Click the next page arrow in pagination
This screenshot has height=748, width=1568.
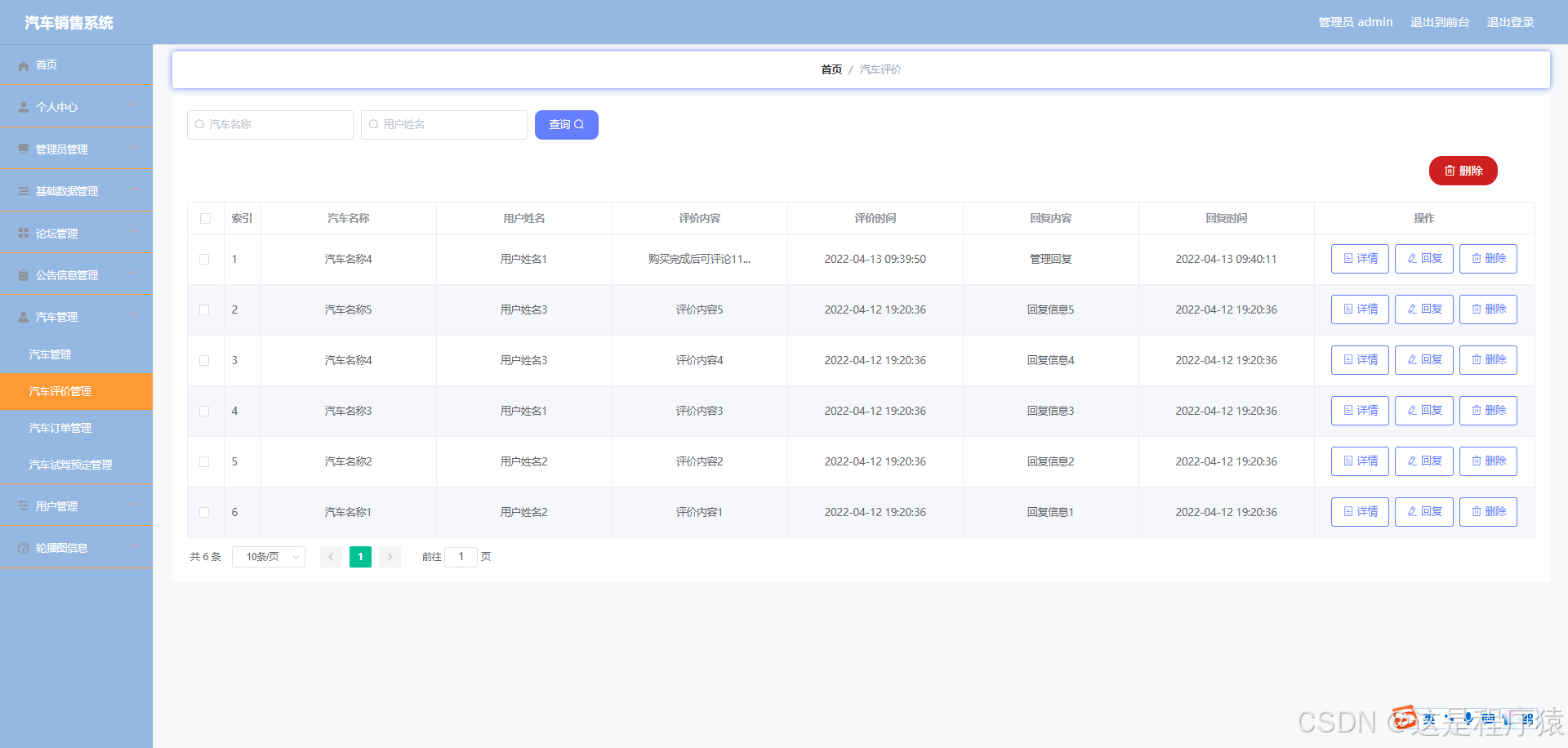tap(390, 557)
